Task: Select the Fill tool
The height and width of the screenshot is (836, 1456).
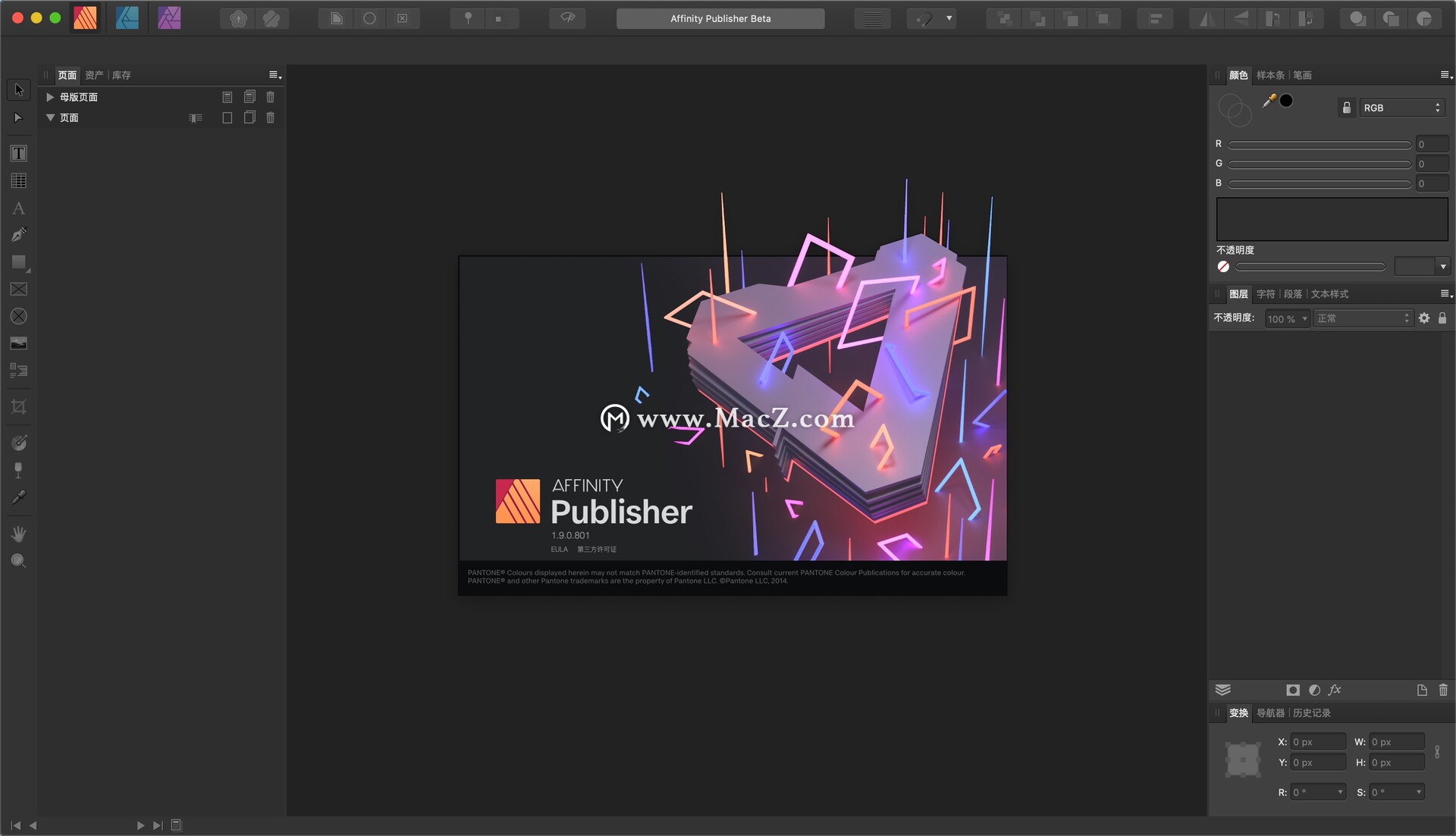Action: (19, 443)
